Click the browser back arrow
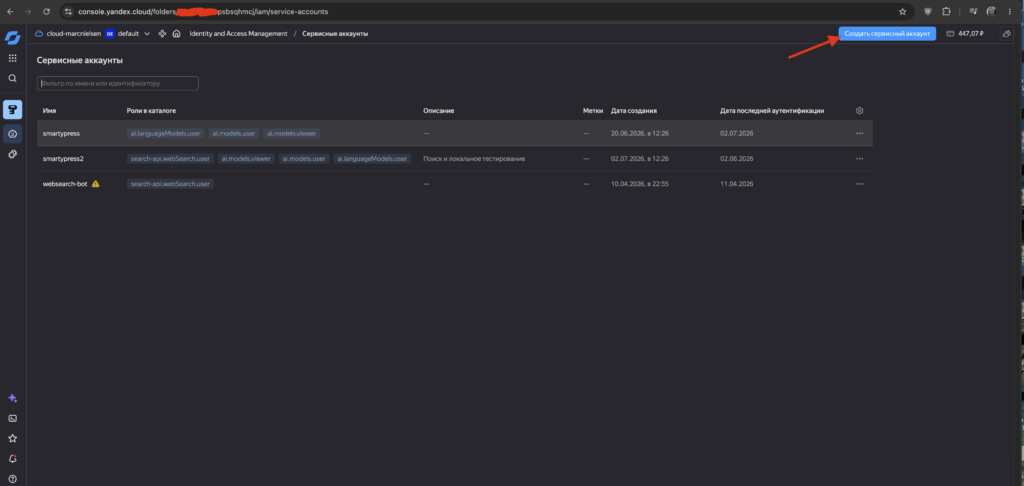1024x486 pixels. point(10,12)
